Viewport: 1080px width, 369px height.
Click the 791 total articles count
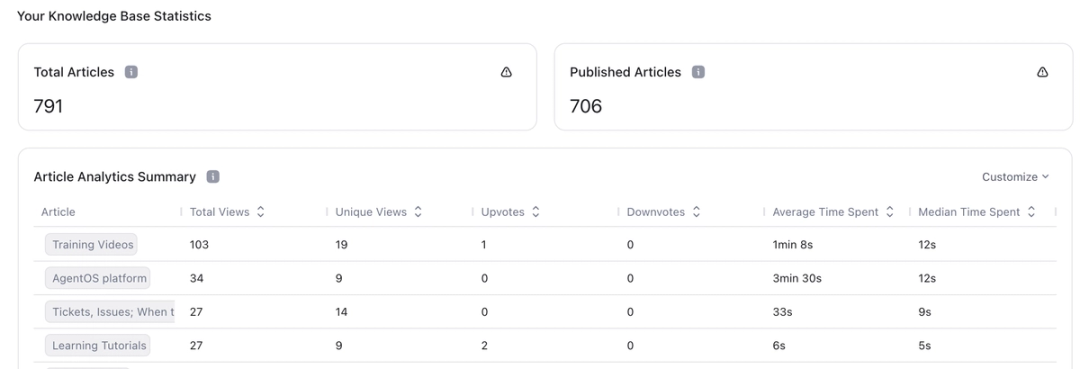pyautogui.click(x=48, y=106)
